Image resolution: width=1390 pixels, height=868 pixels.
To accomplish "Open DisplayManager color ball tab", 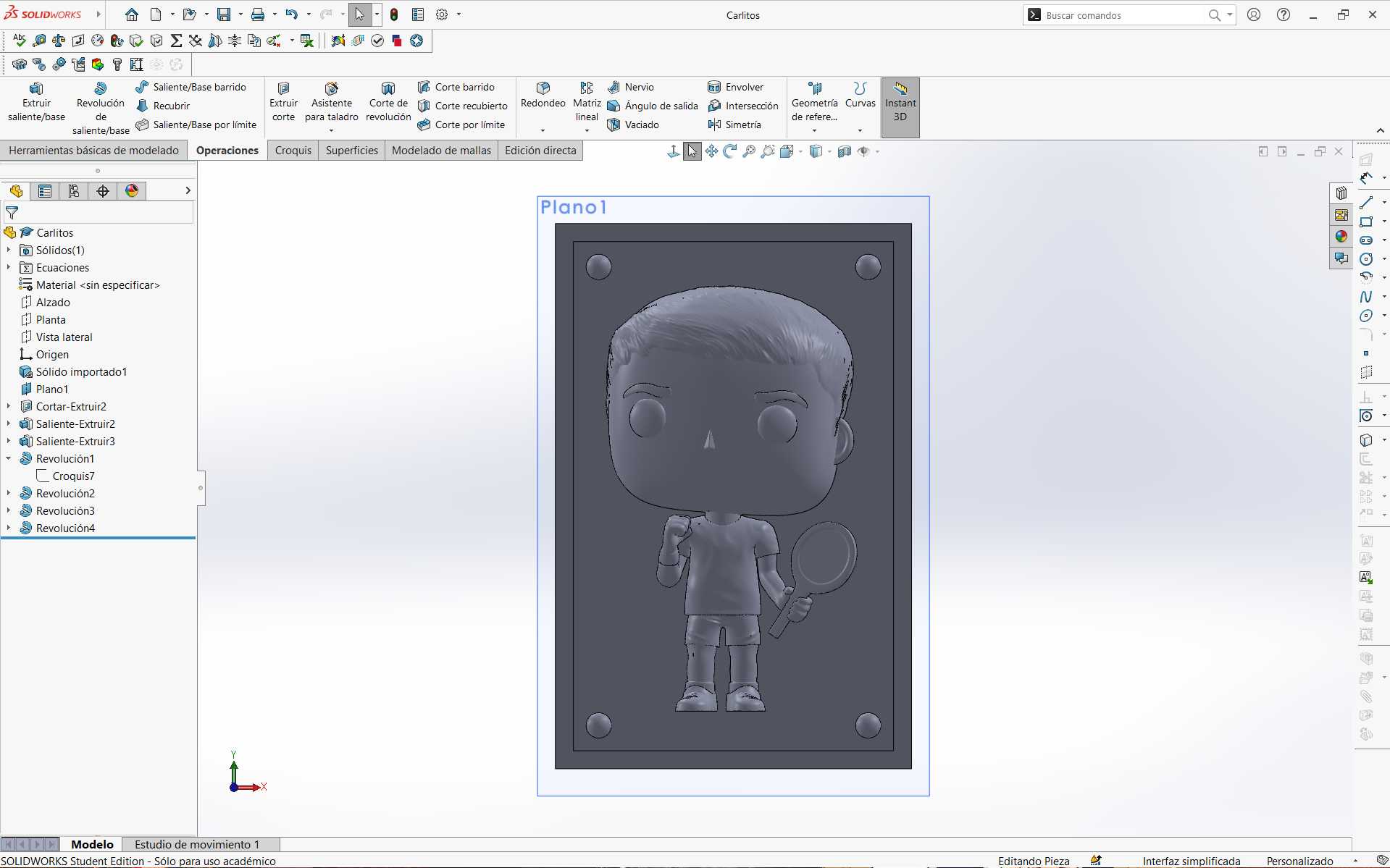I will 132,190.
